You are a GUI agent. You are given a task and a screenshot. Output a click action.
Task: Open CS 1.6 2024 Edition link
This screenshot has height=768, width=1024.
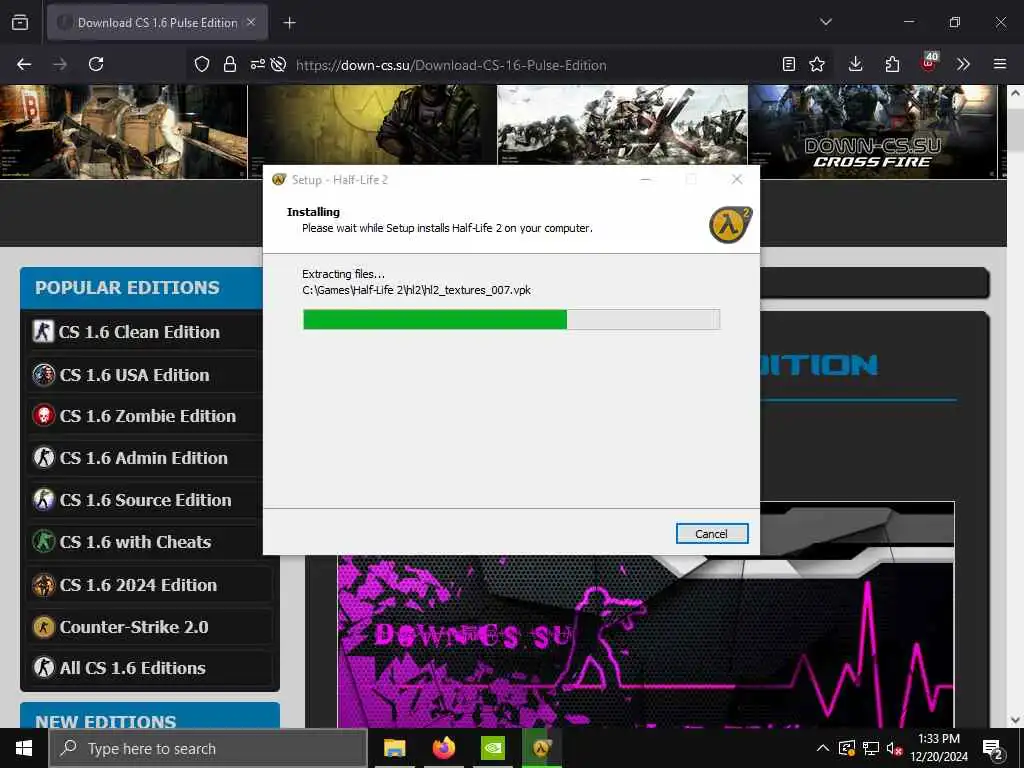pyautogui.click(x=138, y=585)
